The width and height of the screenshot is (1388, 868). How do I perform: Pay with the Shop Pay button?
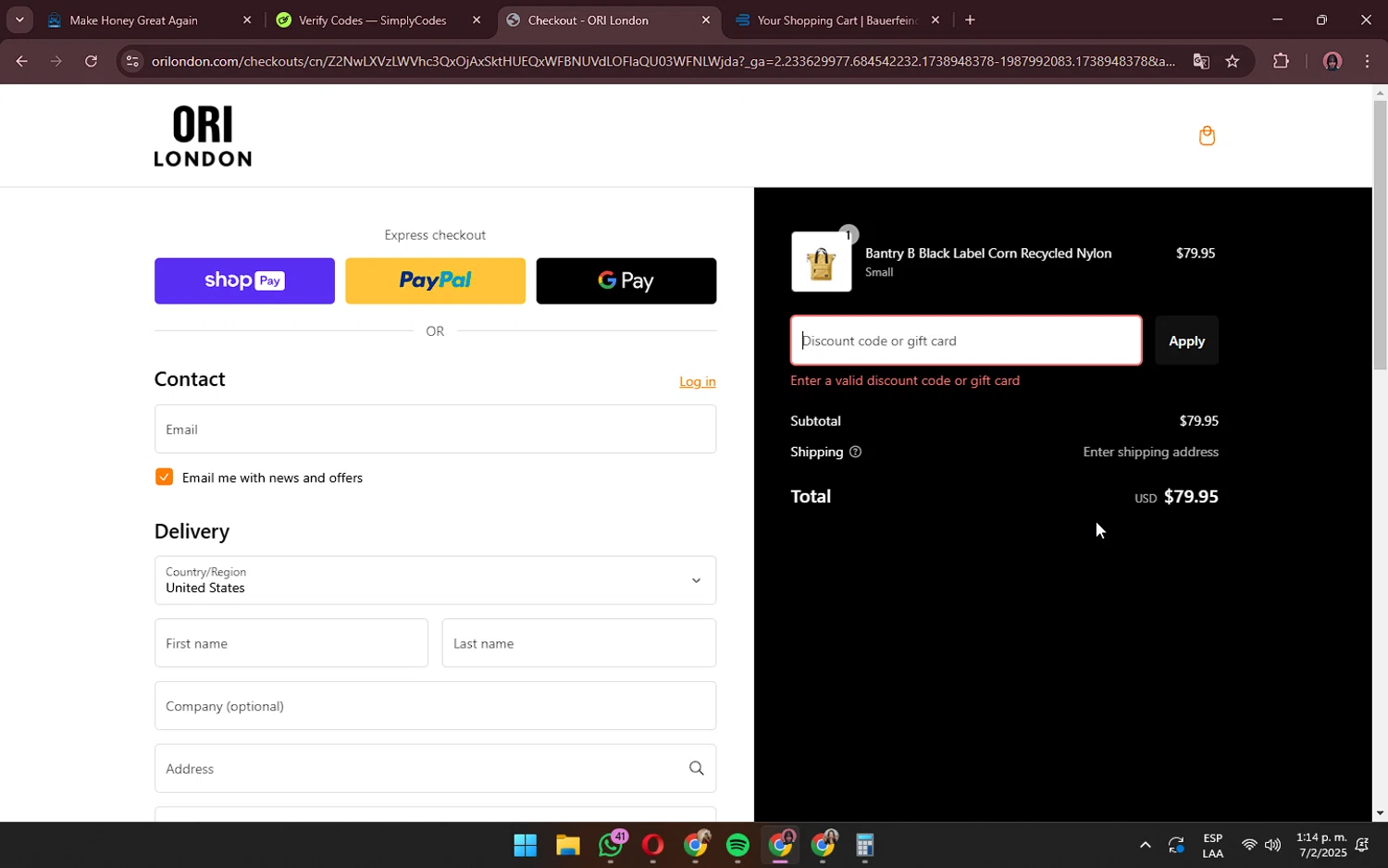tap(244, 280)
